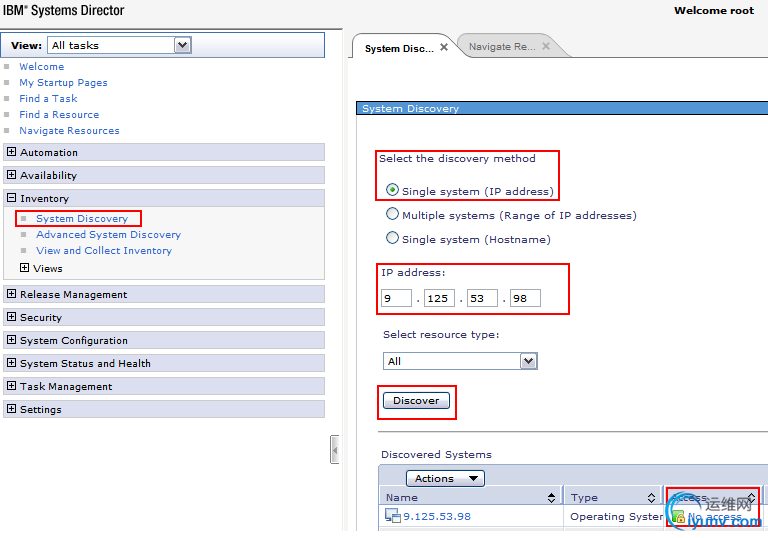Expand the Settings section

[x=11, y=409]
